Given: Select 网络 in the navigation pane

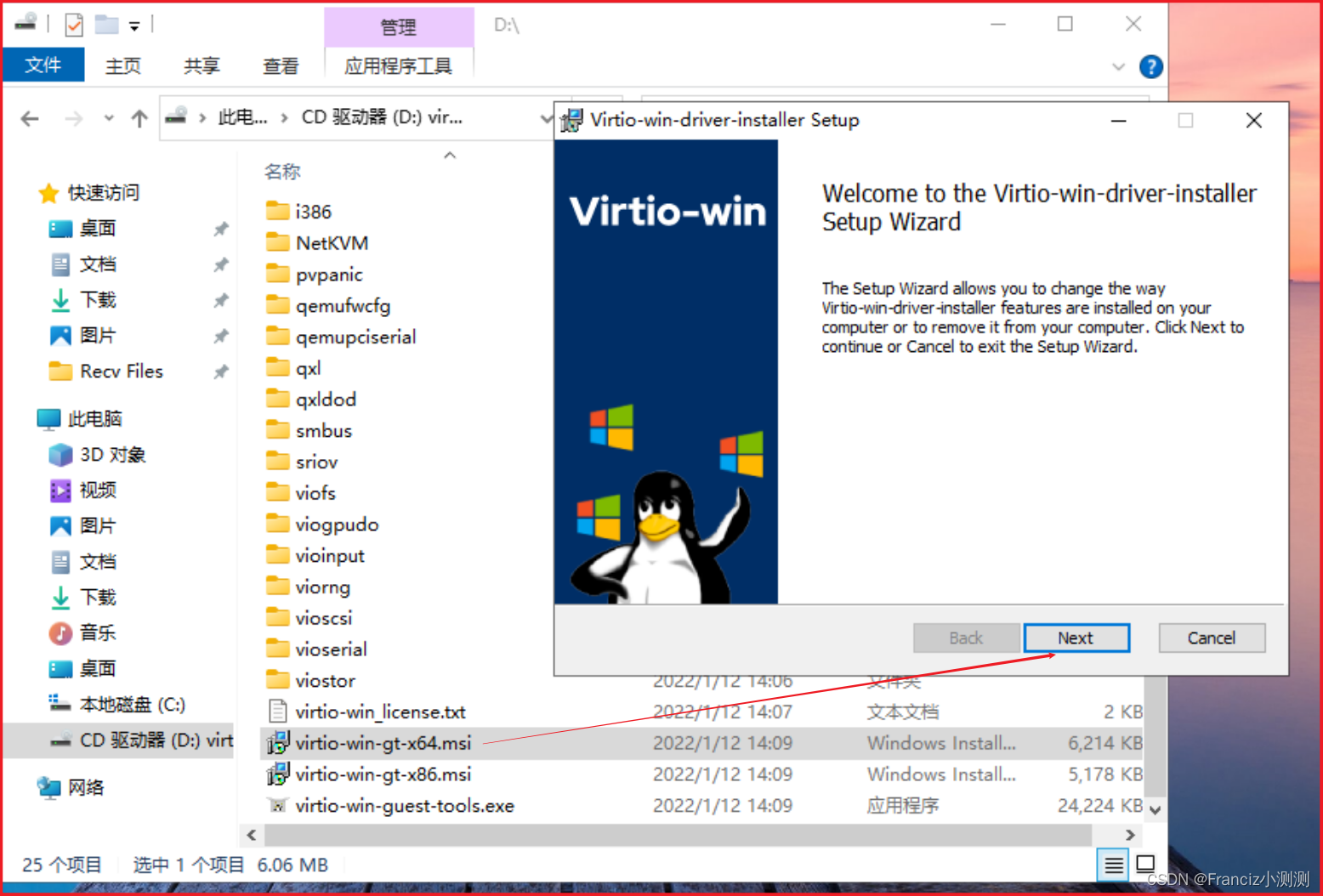Looking at the screenshot, I should click(86, 788).
